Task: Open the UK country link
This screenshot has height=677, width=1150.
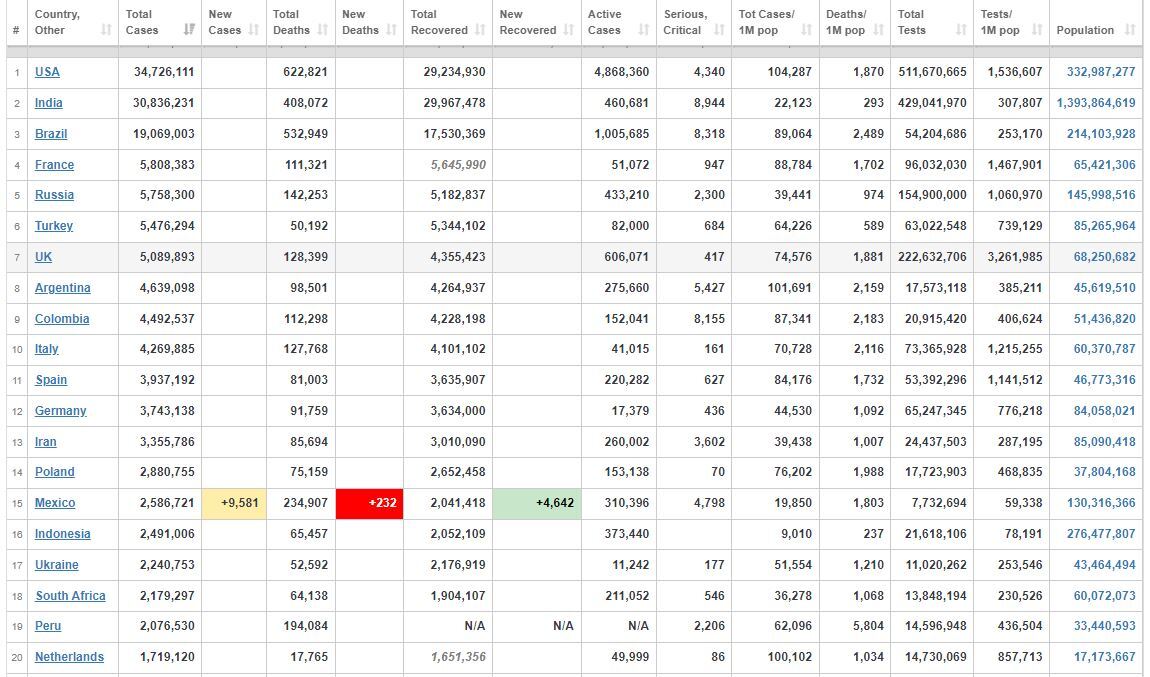Action: (43, 257)
